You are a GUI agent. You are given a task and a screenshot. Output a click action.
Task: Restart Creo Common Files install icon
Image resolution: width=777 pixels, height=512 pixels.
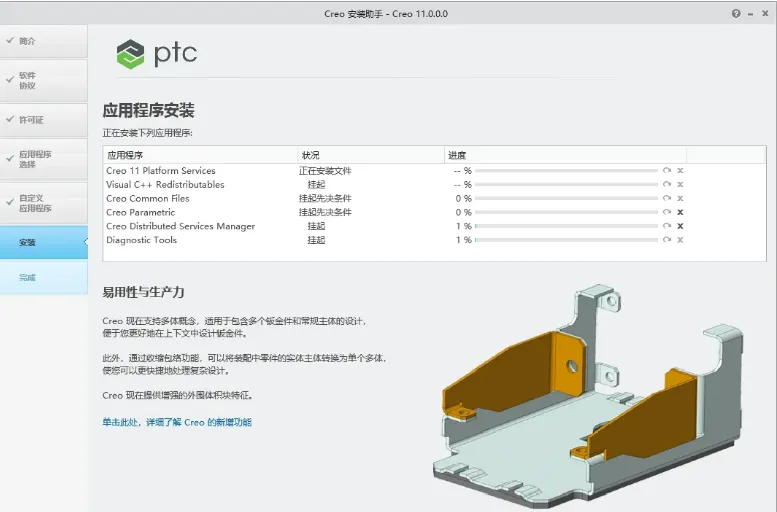667,198
